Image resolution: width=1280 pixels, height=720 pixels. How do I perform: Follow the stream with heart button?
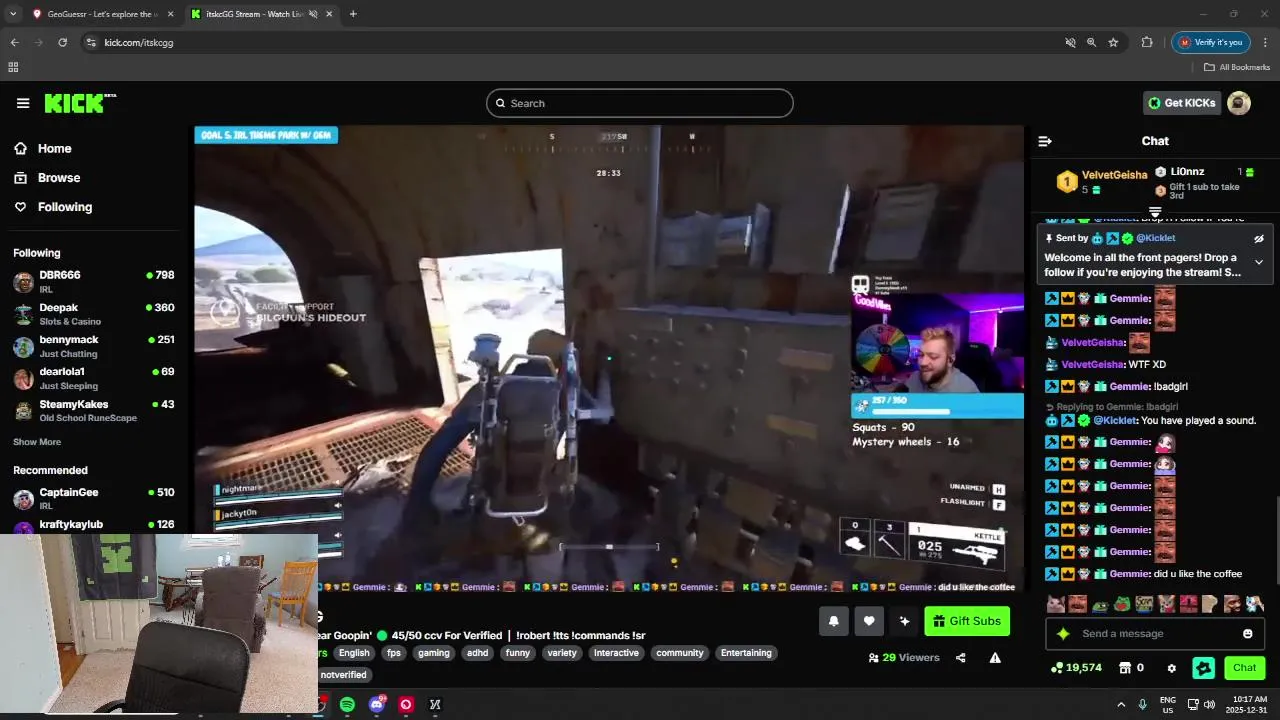(x=869, y=621)
